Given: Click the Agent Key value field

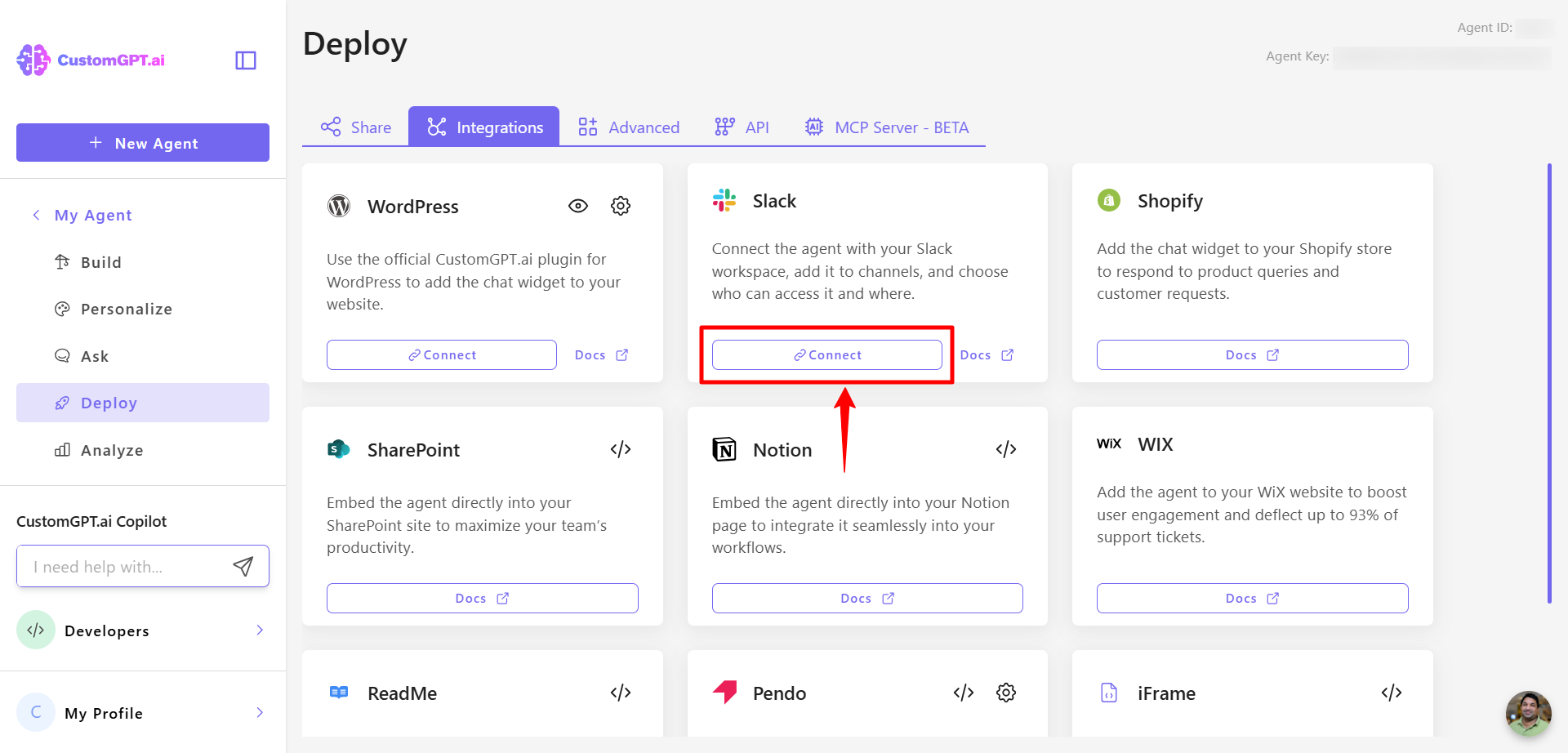Looking at the screenshot, I should click(x=1441, y=57).
